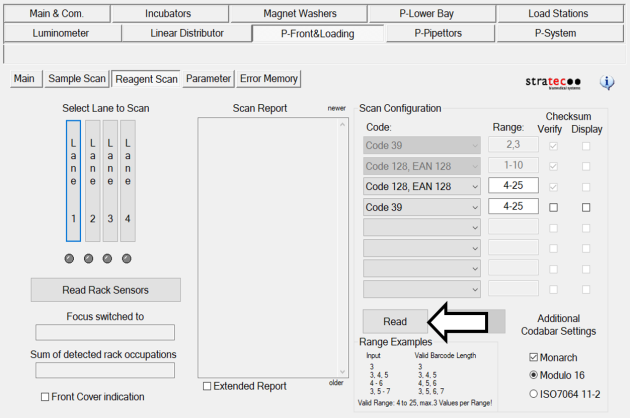Viewport: 630px width, 418px height.
Task: Open the first empty code dropdown
Action: click(x=422, y=227)
